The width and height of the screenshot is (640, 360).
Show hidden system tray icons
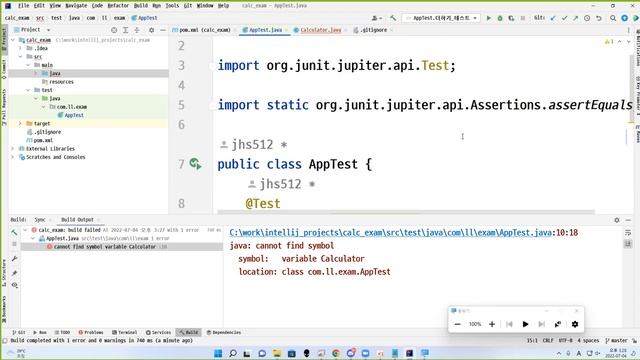[x=559, y=353]
